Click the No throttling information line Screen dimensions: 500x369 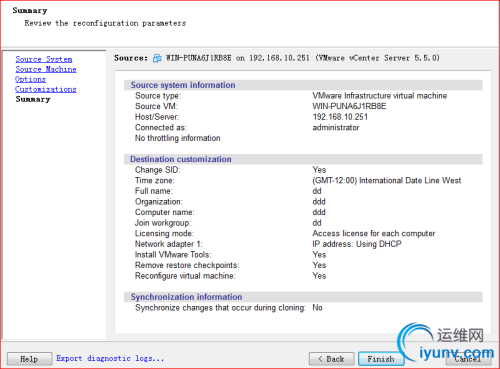click(x=178, y=138)
